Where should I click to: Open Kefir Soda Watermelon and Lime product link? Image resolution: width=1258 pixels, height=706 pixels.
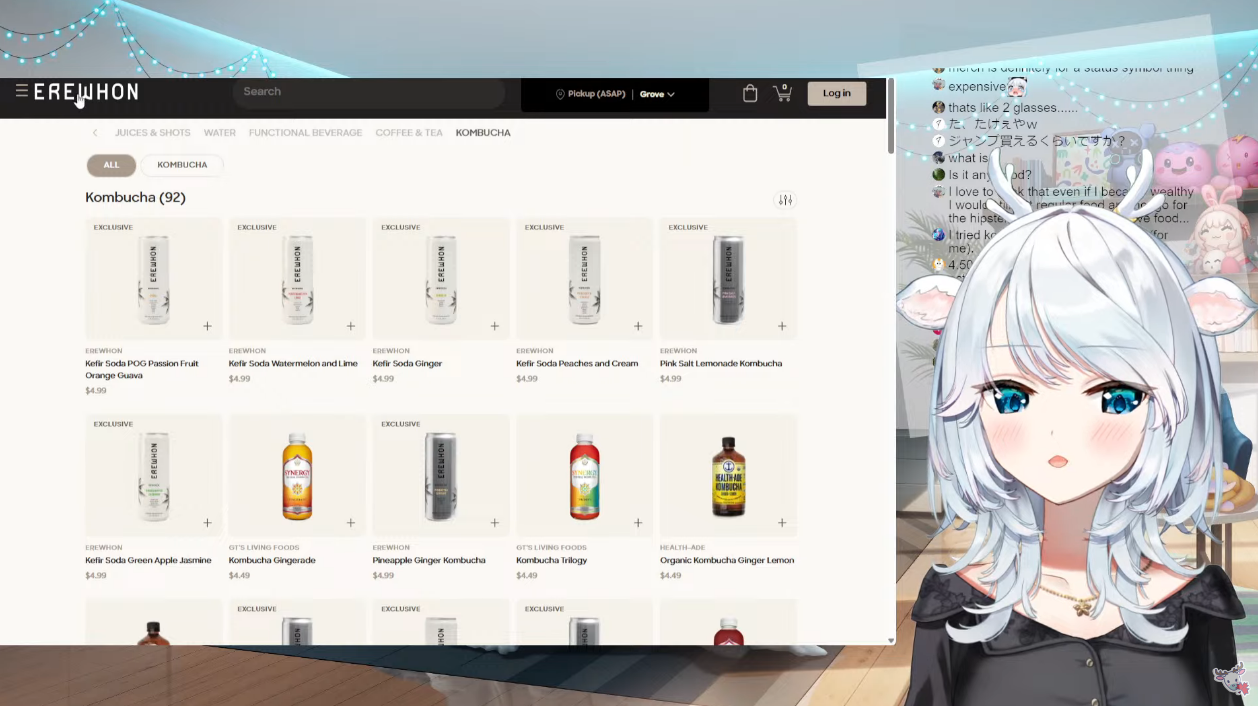(x=293, y=363)
